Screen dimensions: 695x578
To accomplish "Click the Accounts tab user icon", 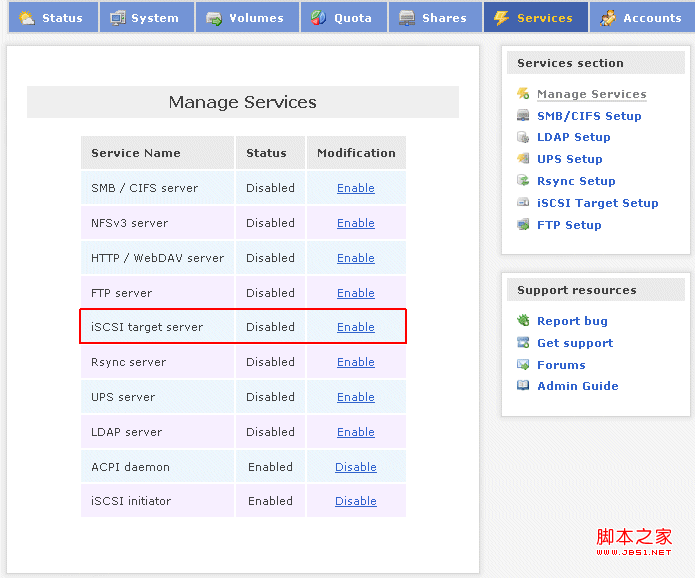I will point(608,18).
